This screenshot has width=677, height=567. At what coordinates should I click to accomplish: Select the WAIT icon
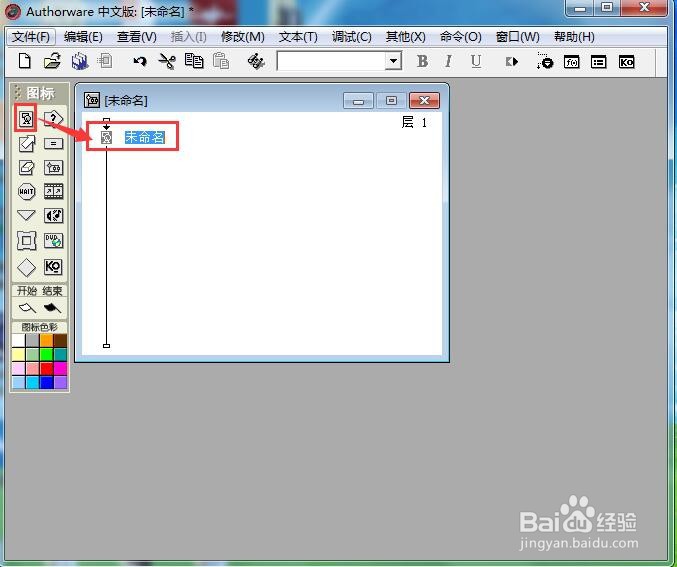tap(26, 191)
